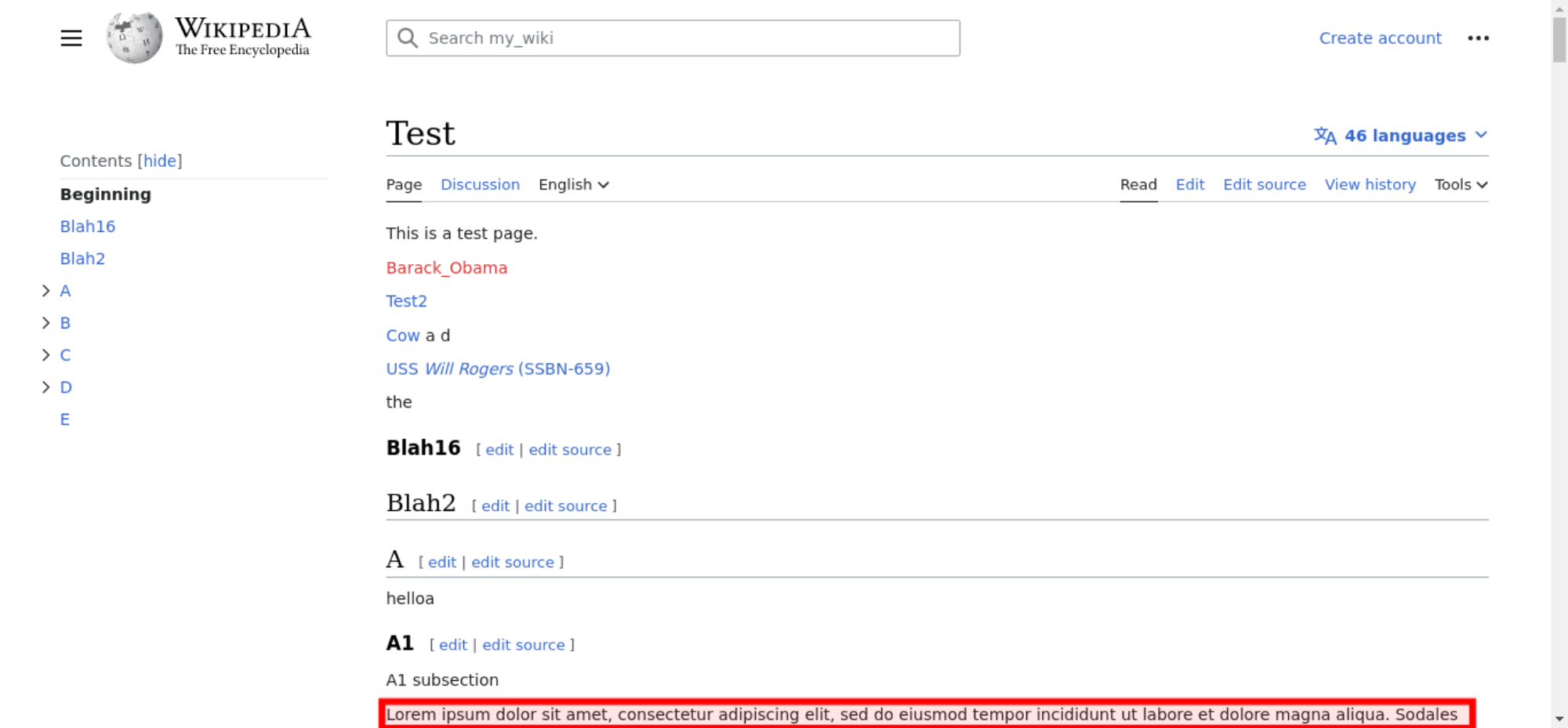Open the hamburger main menu
This screenshot has height=728, width=1568.
[x=71, y=38]
